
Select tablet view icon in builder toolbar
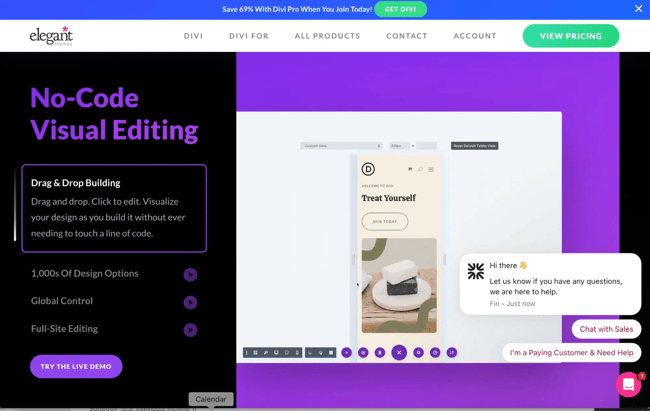(x=287, y=353)
